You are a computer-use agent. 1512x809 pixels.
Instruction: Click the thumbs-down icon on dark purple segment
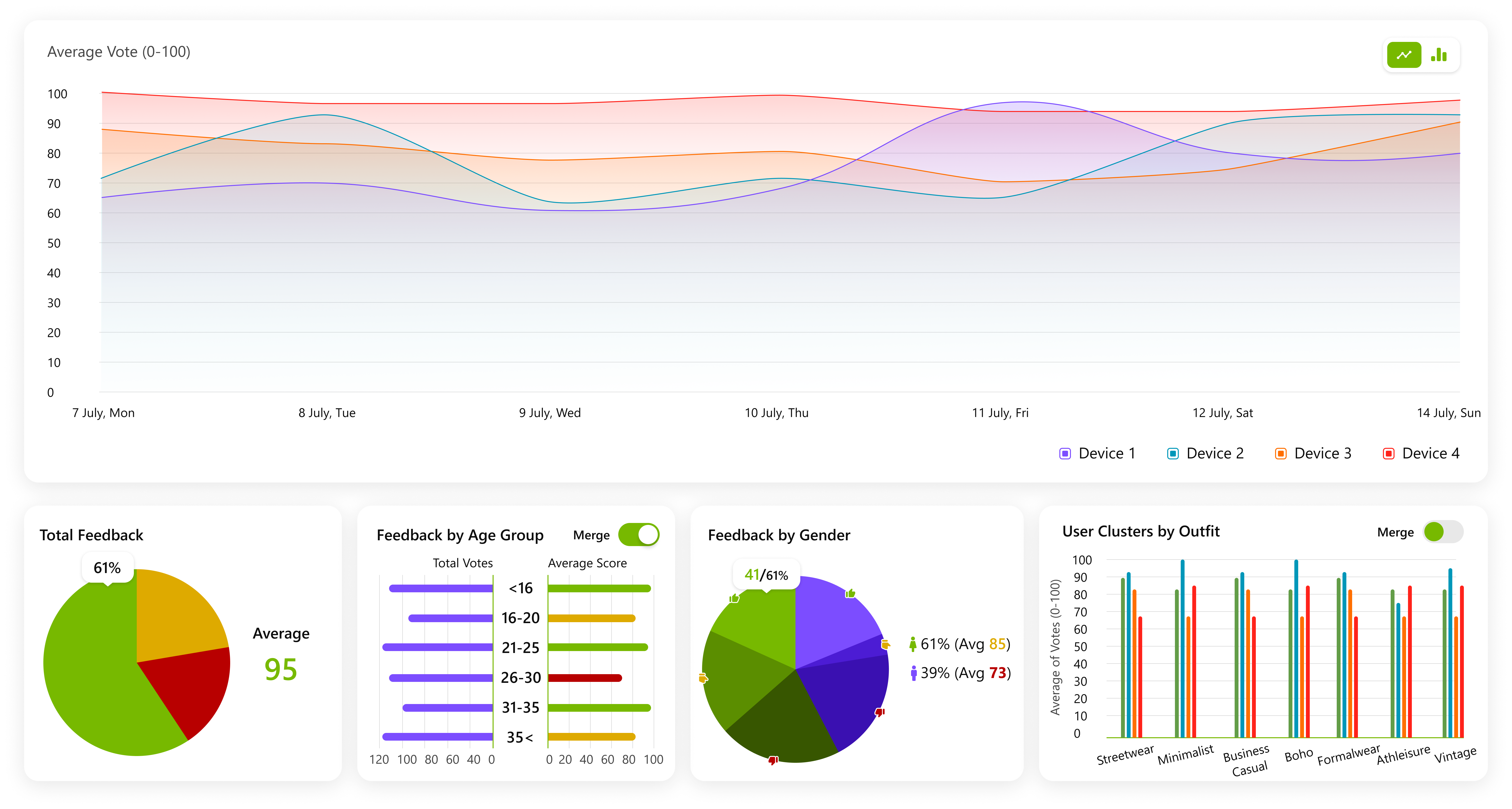(x=879, y=712)
